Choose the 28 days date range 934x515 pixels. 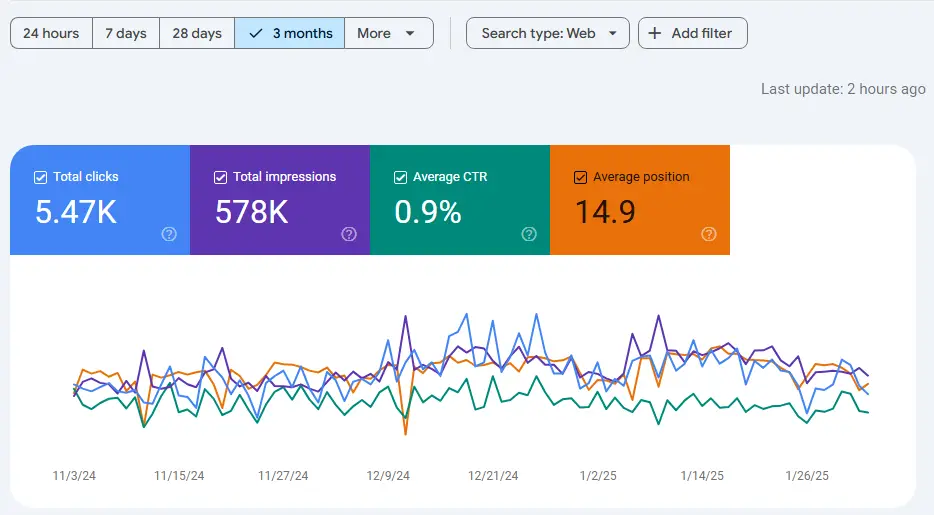click(197, 33)
